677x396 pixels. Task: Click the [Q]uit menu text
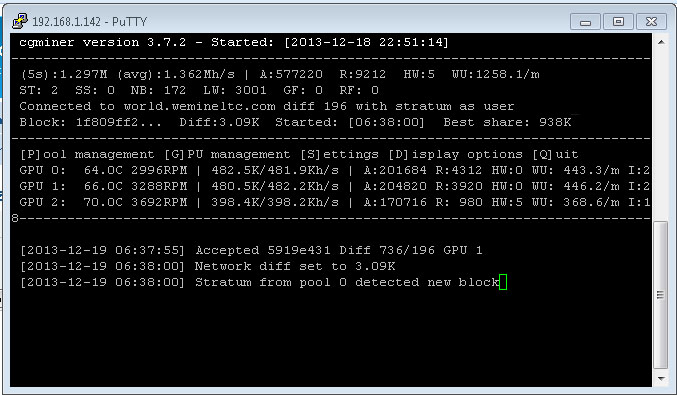(x=555, y=154)
